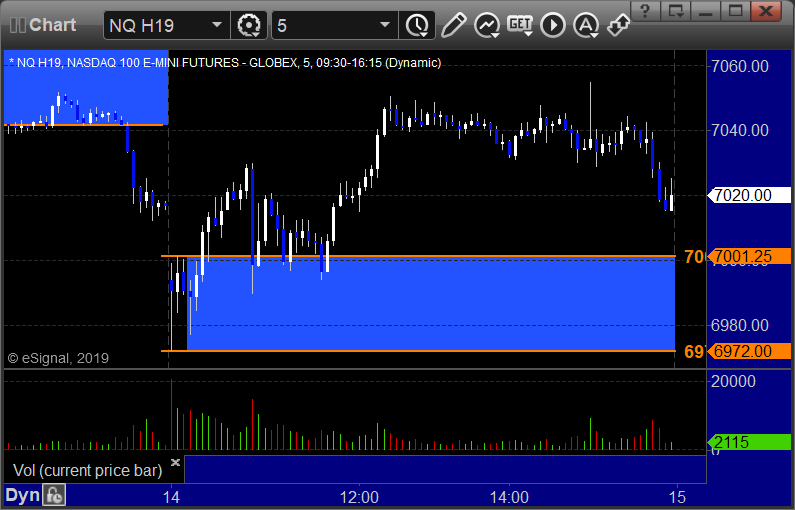795x510 pixels.
Task: Click the trade arrows icon
Action: 618,25
